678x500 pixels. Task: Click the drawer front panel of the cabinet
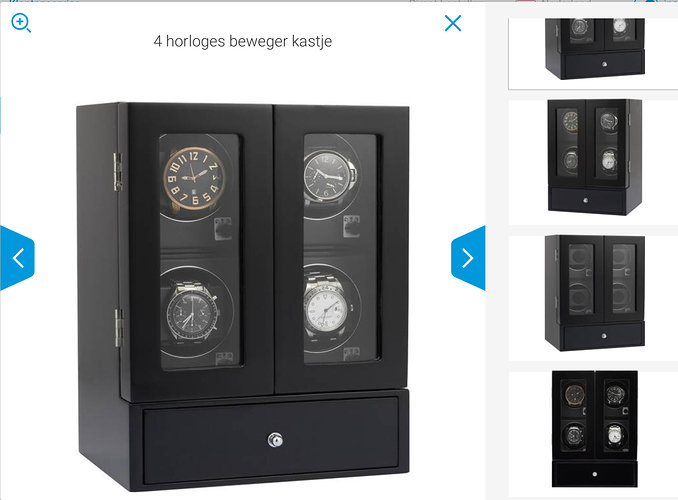tap(271, 440)
